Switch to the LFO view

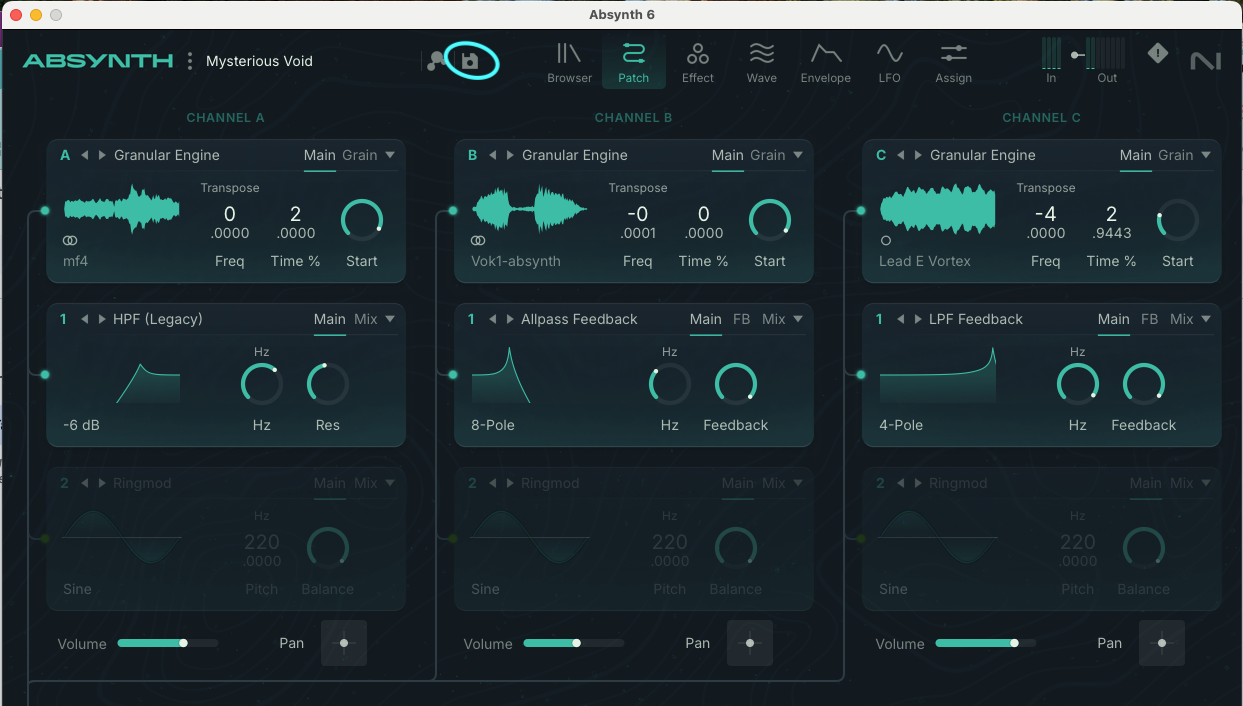tap(889, 62)
